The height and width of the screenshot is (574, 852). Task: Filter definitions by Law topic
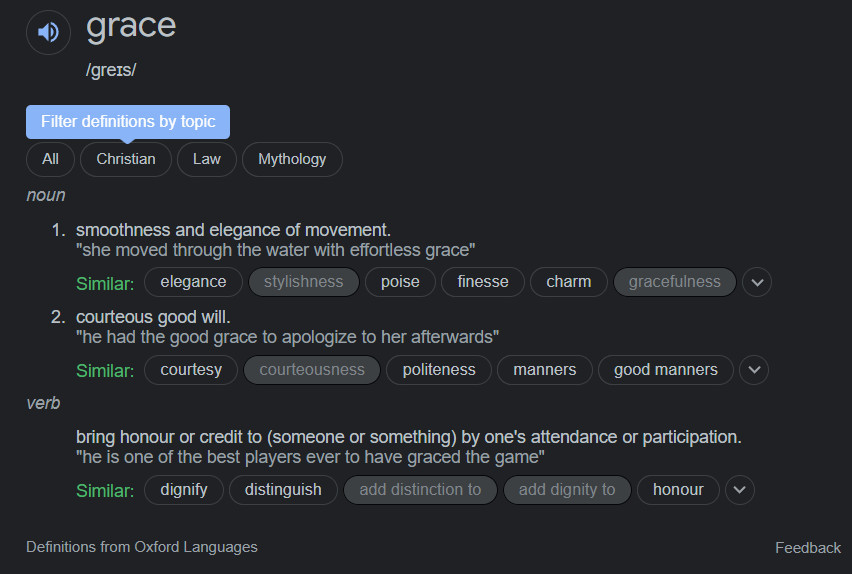(x=207, y=159)
